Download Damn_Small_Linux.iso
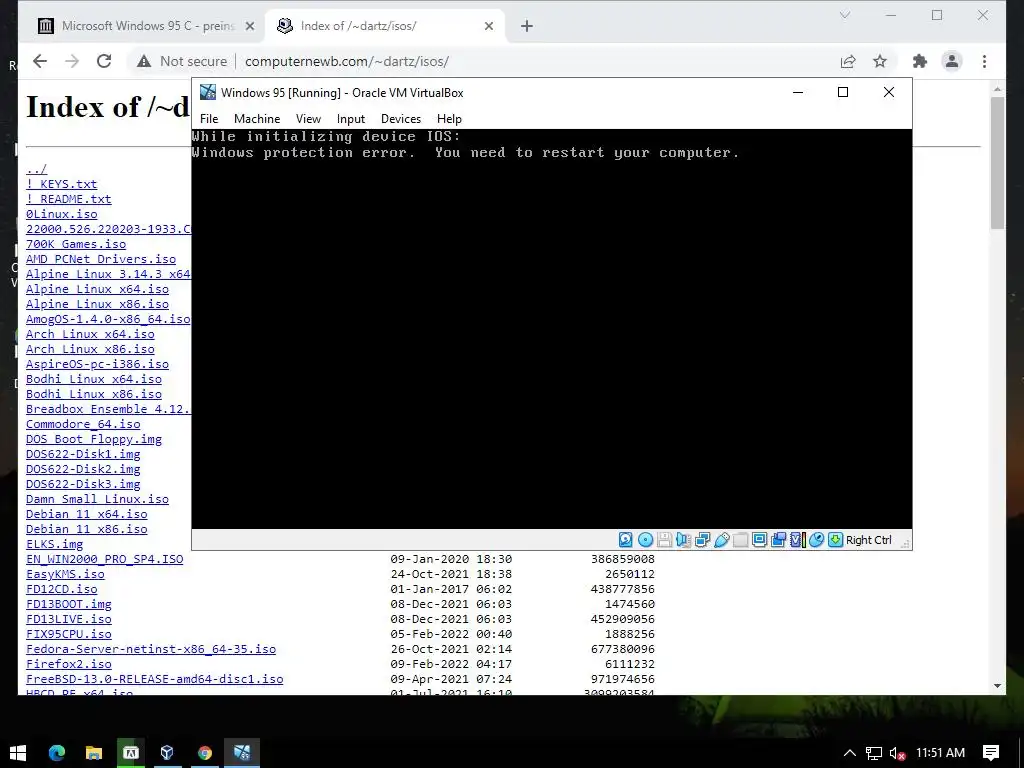1024x768 pixels. [x=97, y=500]
